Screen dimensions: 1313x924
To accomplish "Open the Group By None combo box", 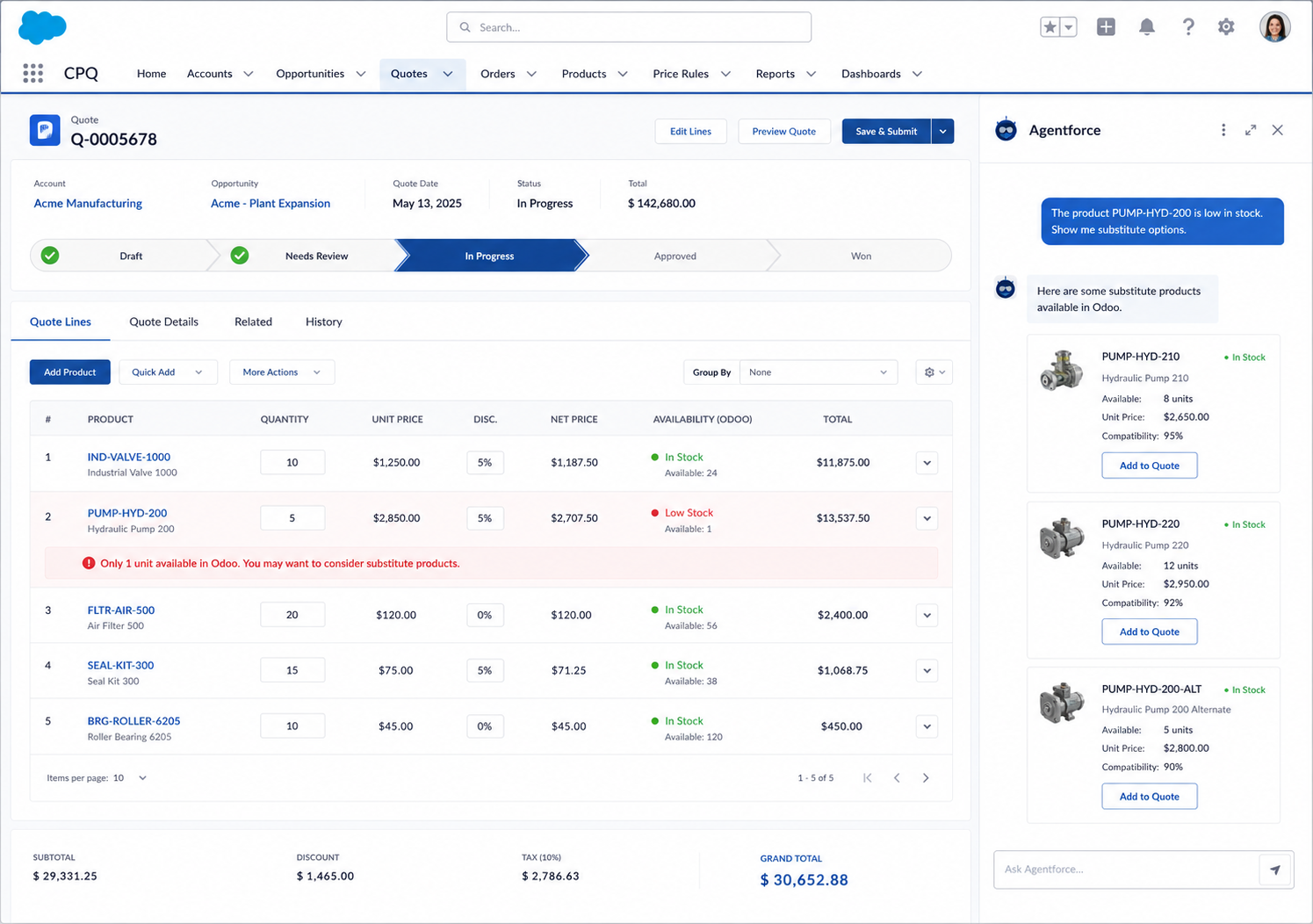I will tap(819, 372).
